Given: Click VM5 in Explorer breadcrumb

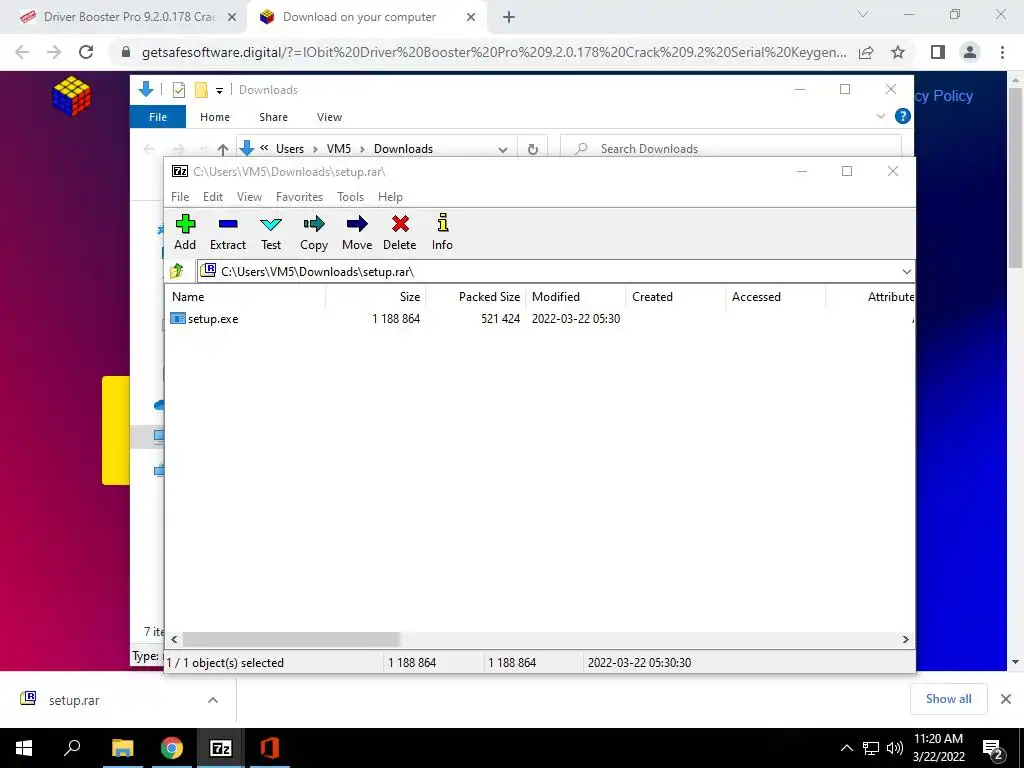Looking at the screenshot, I should click(x=338, y=149).
